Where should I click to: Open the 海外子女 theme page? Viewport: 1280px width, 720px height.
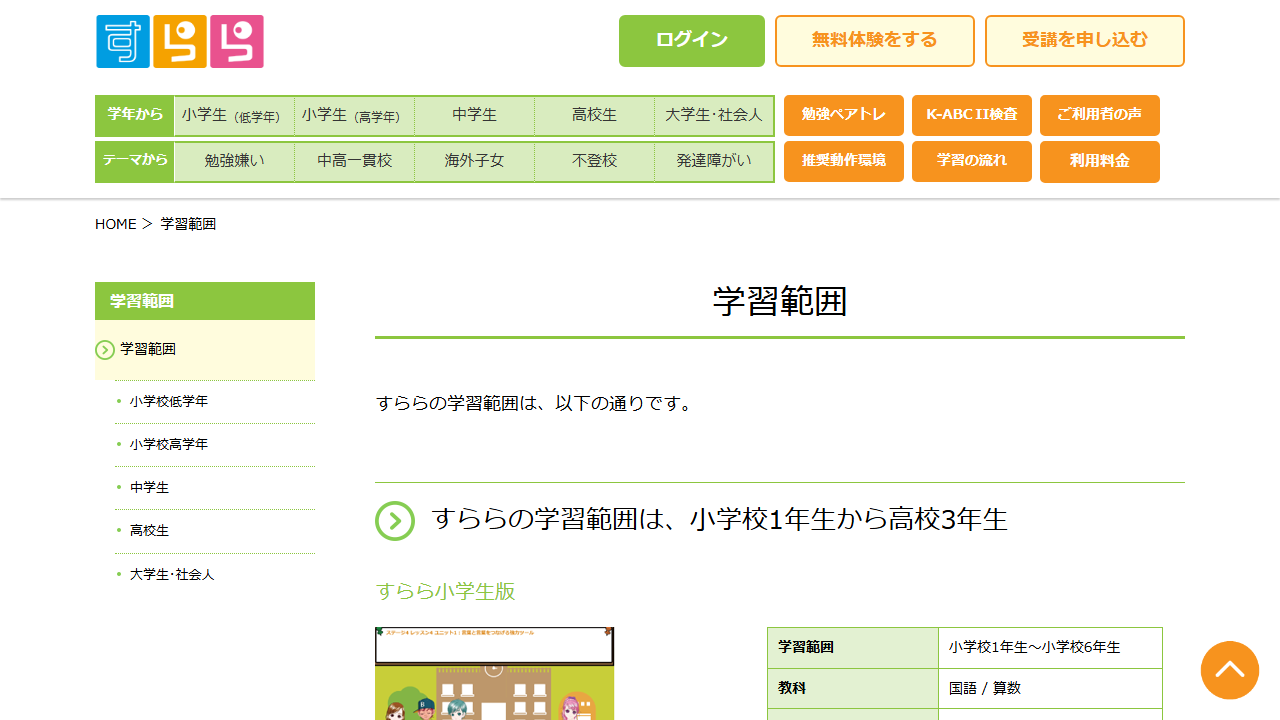click(474, 162)
